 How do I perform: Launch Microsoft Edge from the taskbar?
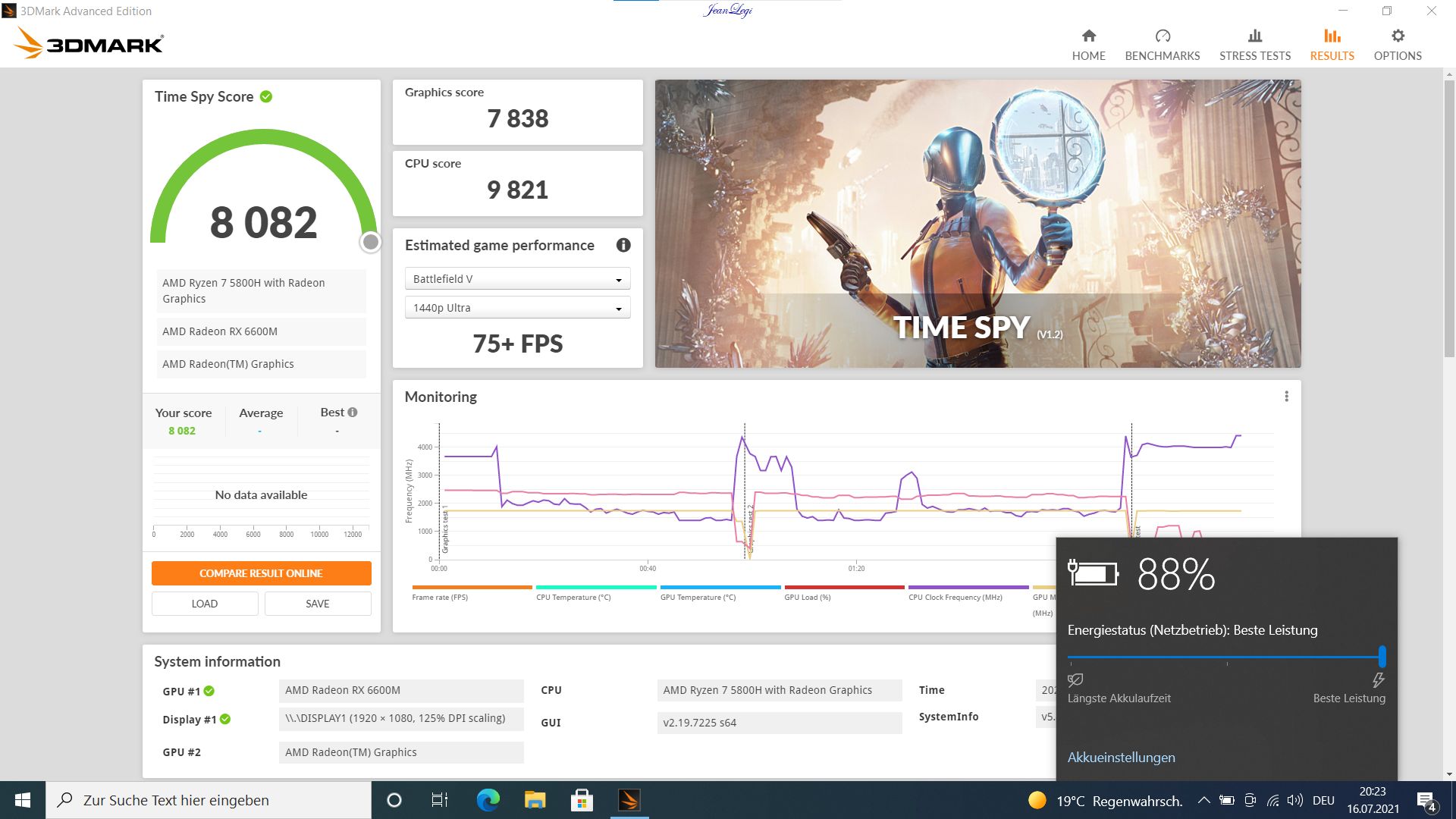(488, 800)
